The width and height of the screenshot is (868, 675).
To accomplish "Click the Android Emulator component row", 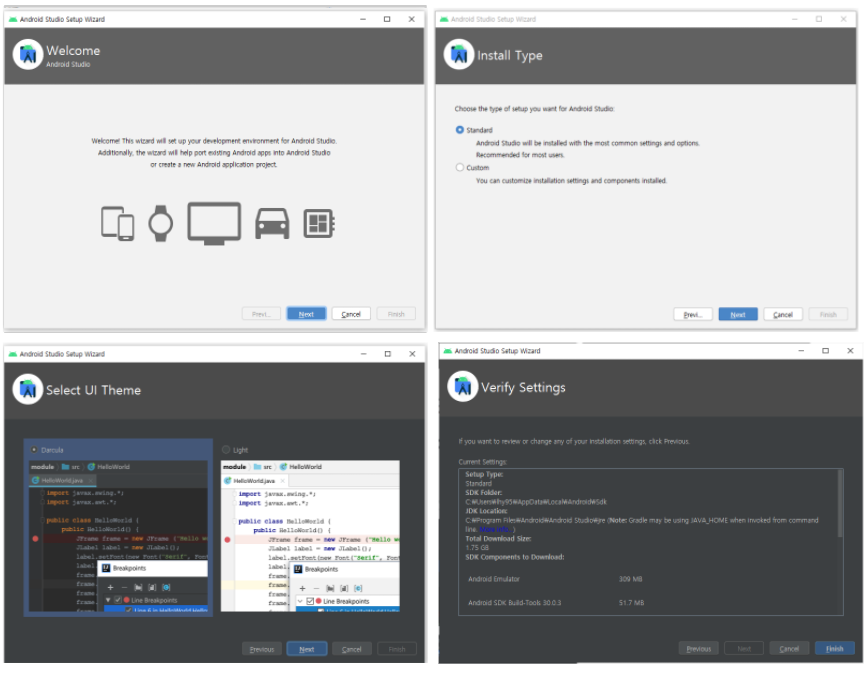I will pos(555,579).
